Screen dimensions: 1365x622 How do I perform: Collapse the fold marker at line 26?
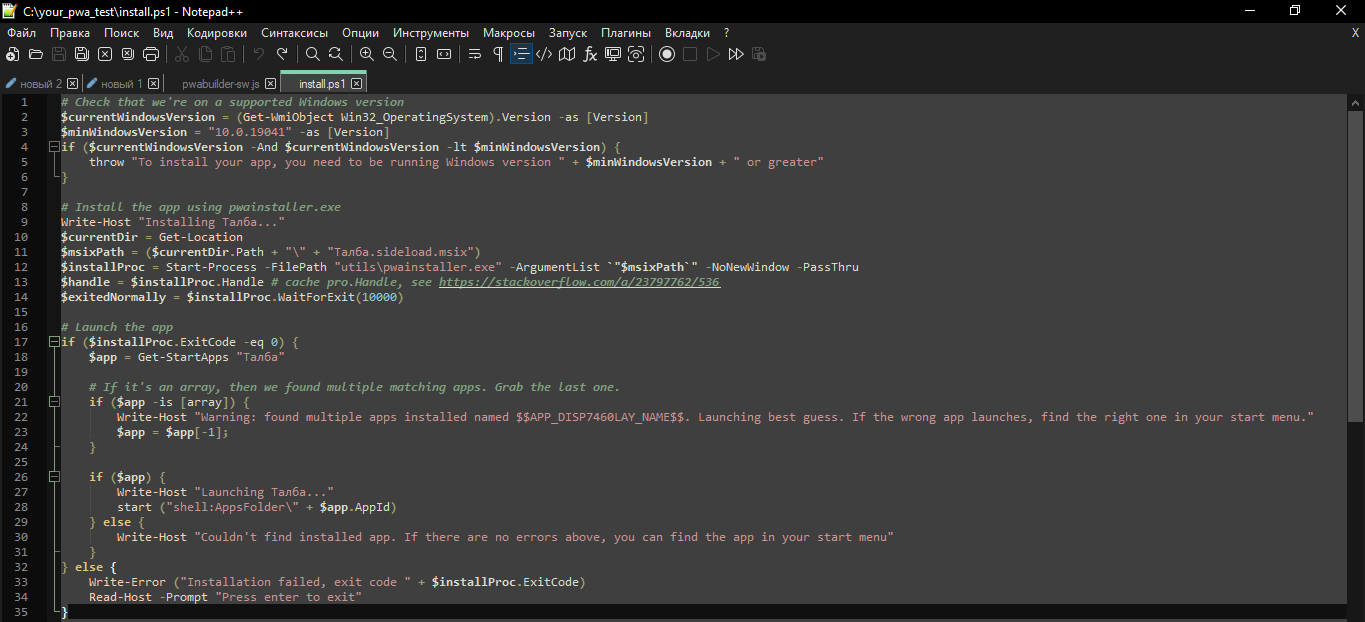click(x=54, y=477)
